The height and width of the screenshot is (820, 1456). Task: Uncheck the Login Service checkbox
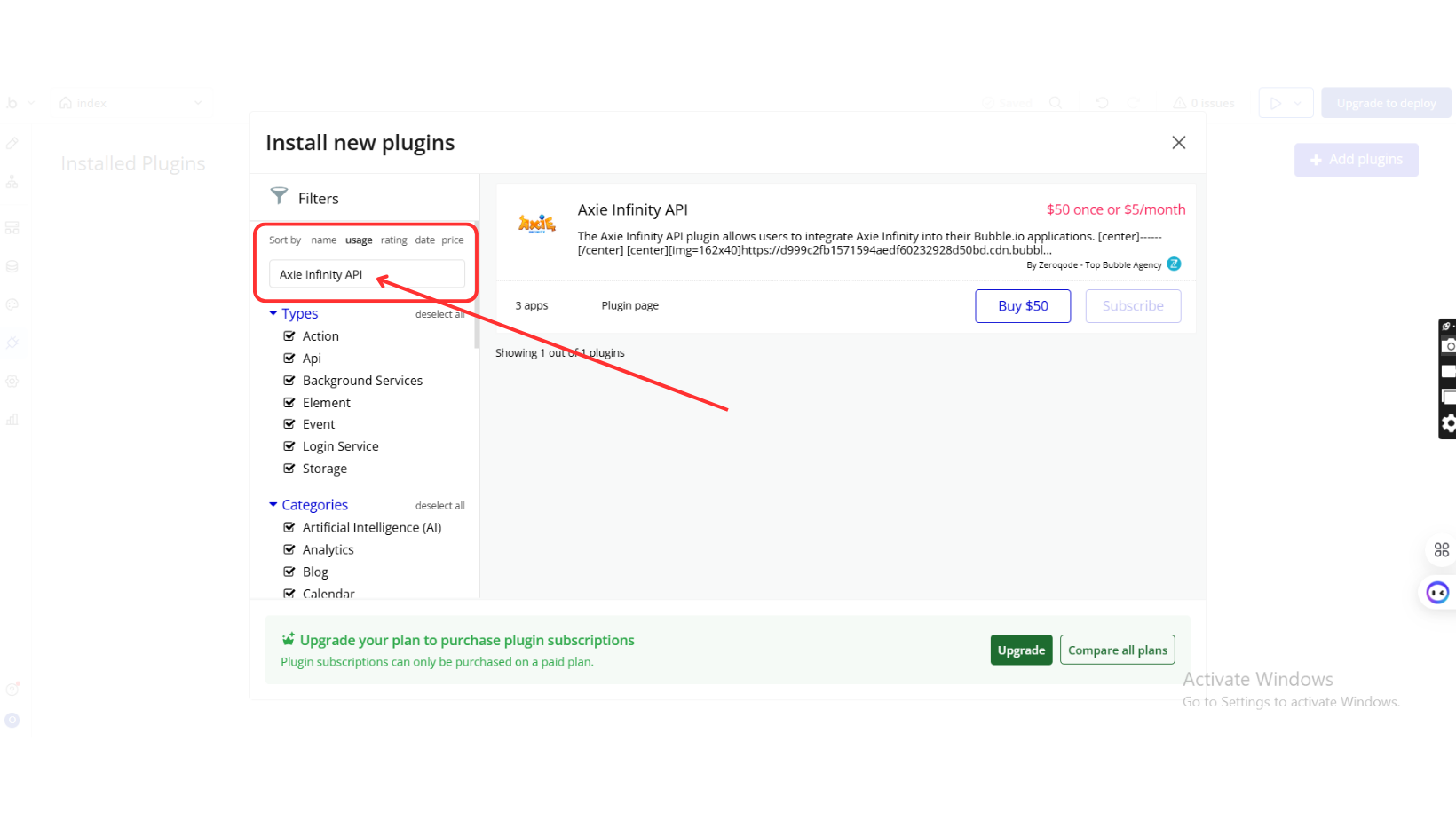click(289, 445)
